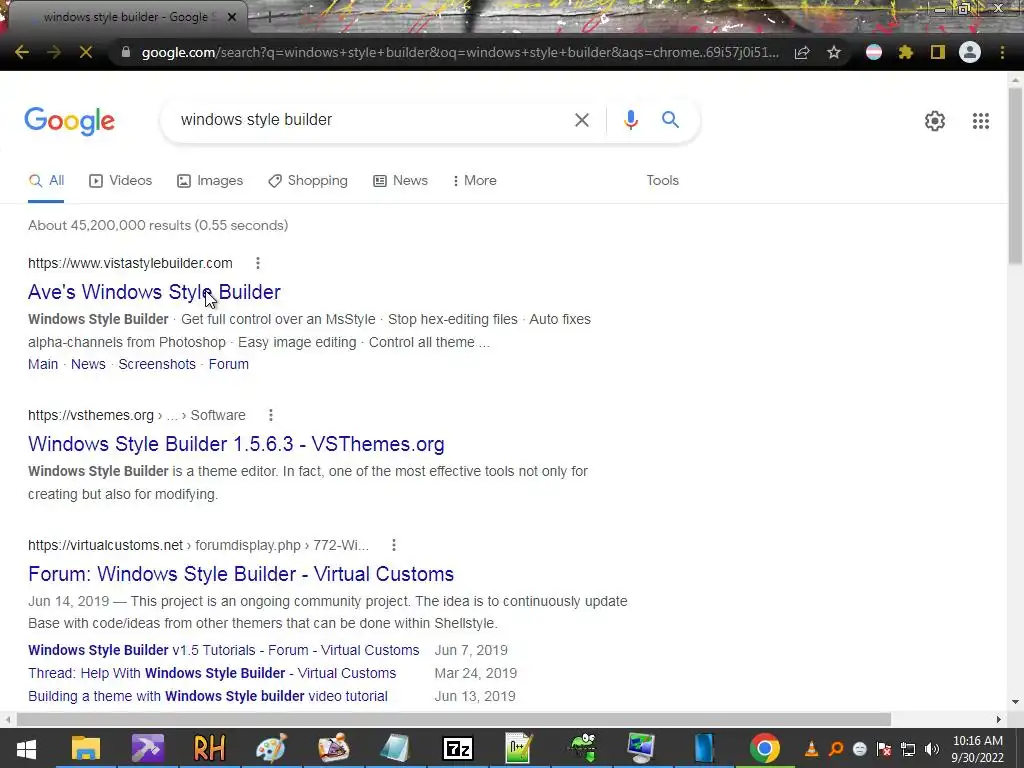Image resolution: width=1024 pixels, height=768 pixels.
Task: Open Forum: Windows Style Builder Virtual Customs
Action: click(241, 574)
